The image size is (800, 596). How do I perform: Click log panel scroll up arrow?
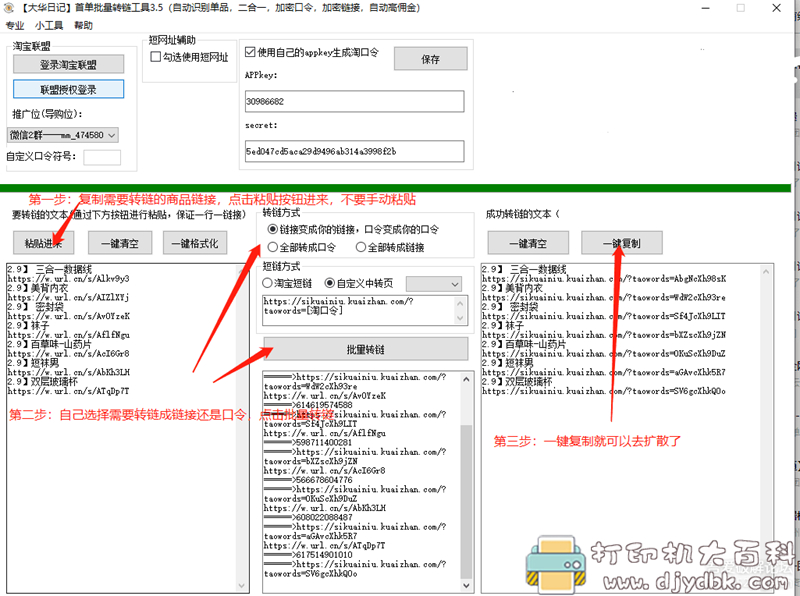466,379
